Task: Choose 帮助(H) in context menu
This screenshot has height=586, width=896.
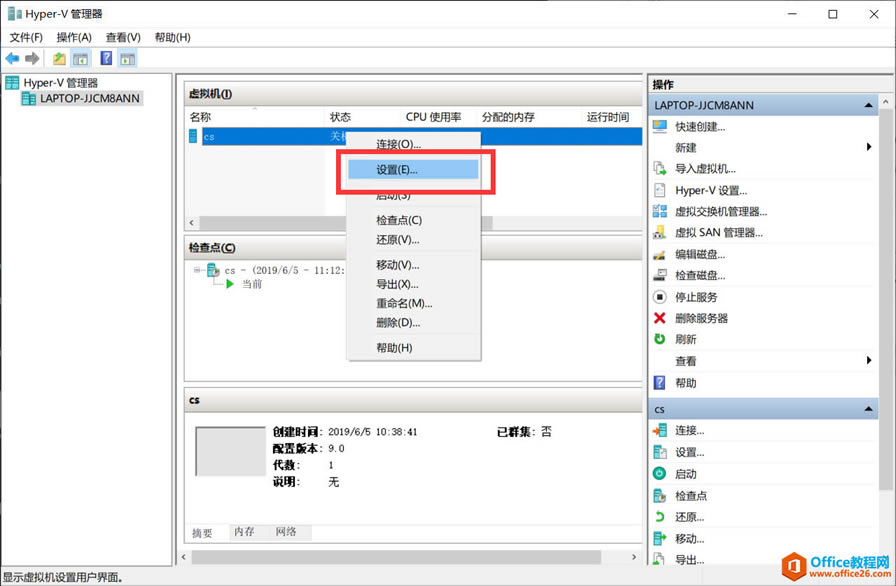Action: click(413, 348)
